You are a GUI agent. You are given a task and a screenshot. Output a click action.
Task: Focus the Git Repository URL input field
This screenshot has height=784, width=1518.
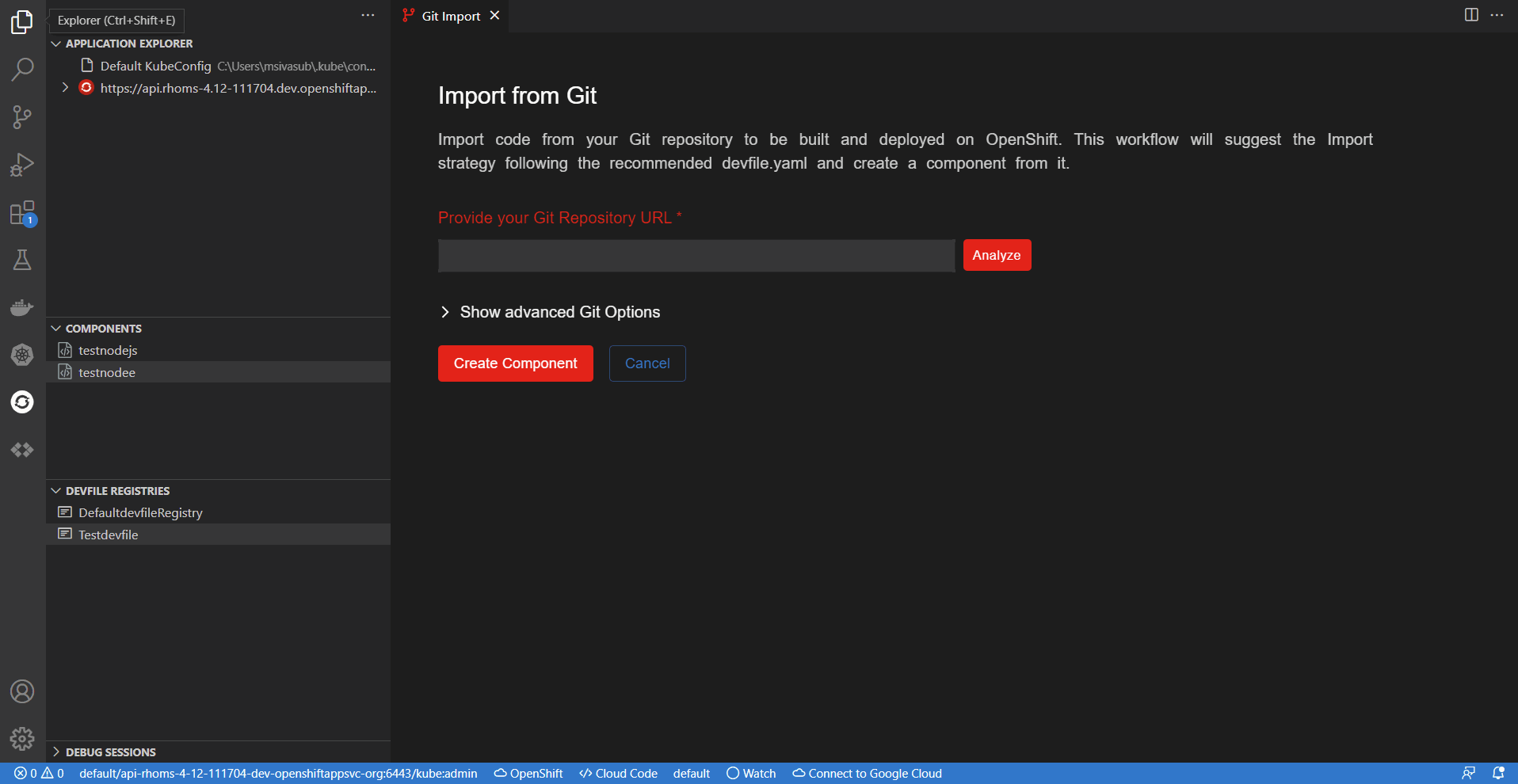(x=696, y=256)
